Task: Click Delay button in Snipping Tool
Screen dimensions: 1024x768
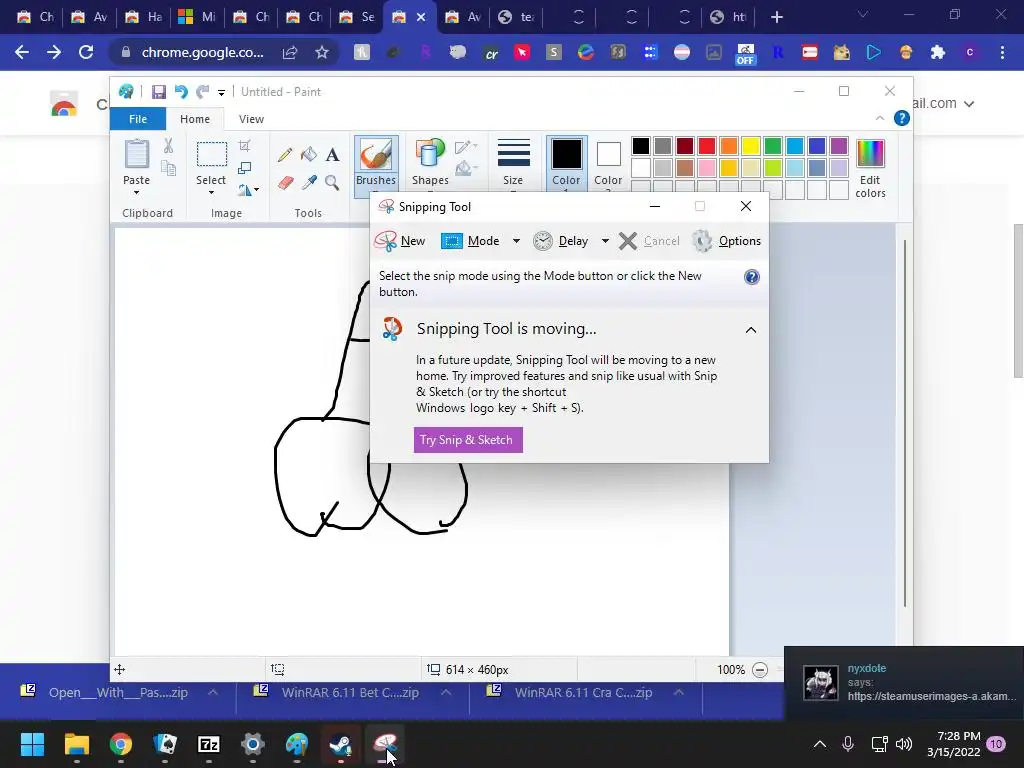Action: (562, 241)
